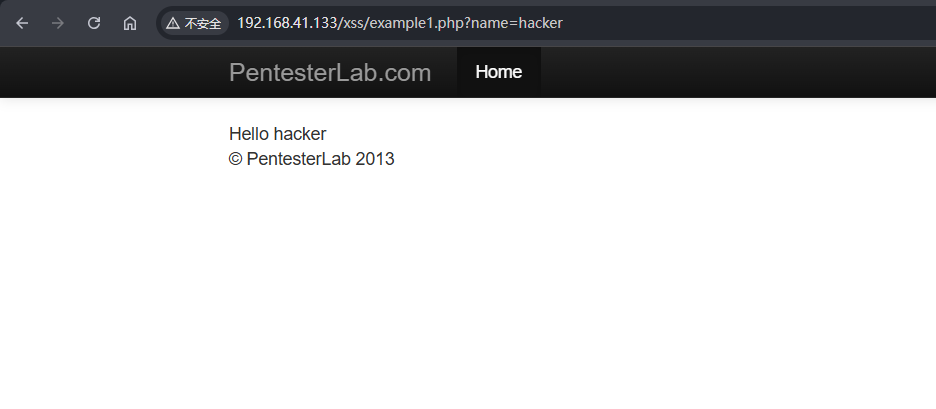The height and width of the screenshot is (409, 936).
Task: Click "PentesterLab" in the copyright line
Action: [x=298, y=159]
